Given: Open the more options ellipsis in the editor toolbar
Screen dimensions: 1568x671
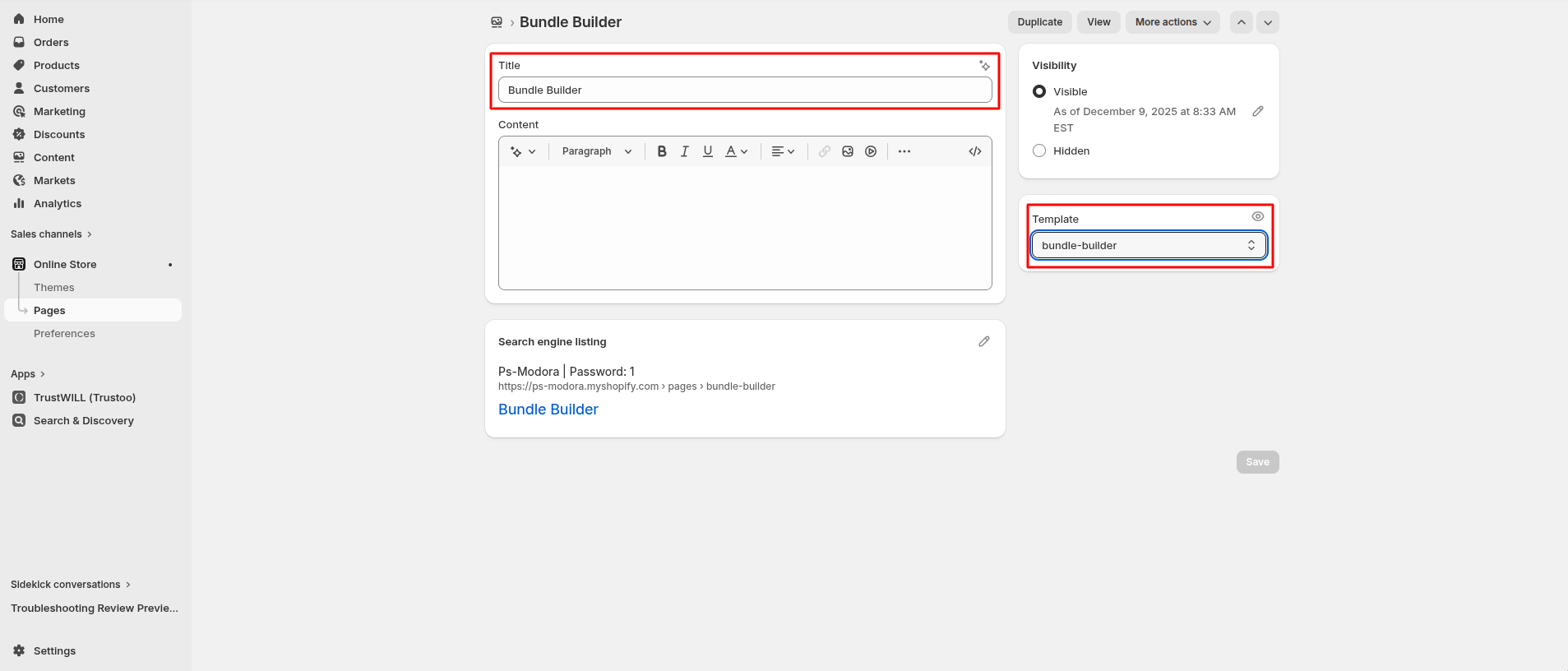Looking at the screenshot, I should pyautogui.click(x=904, y=151).
